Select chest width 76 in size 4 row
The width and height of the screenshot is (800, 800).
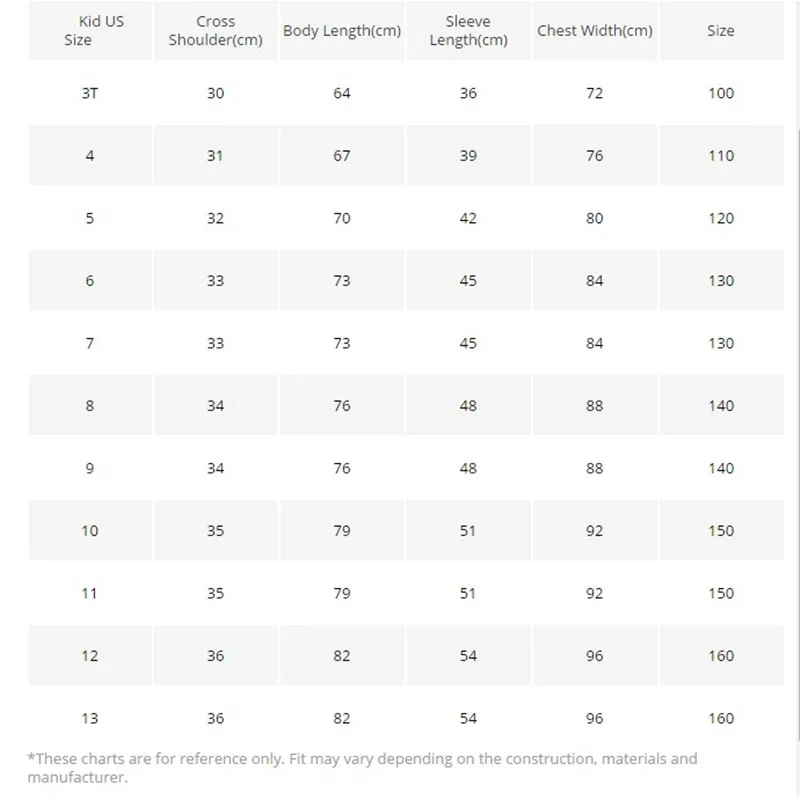pyautogui.click(x=595, y=155)
